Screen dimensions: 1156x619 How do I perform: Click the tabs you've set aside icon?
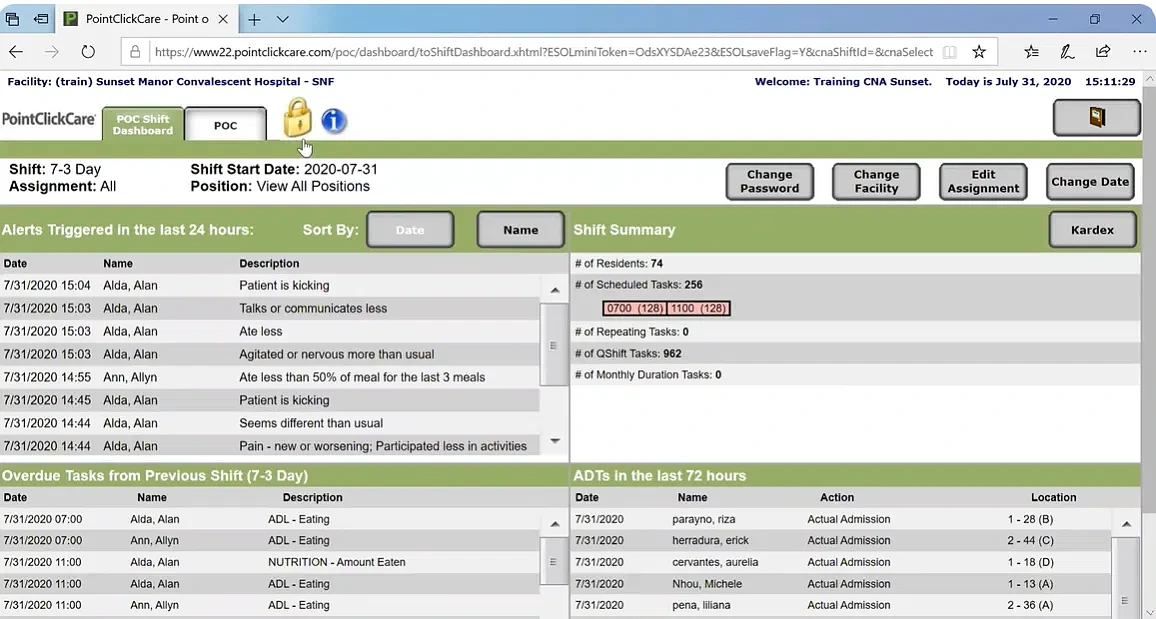13,19
